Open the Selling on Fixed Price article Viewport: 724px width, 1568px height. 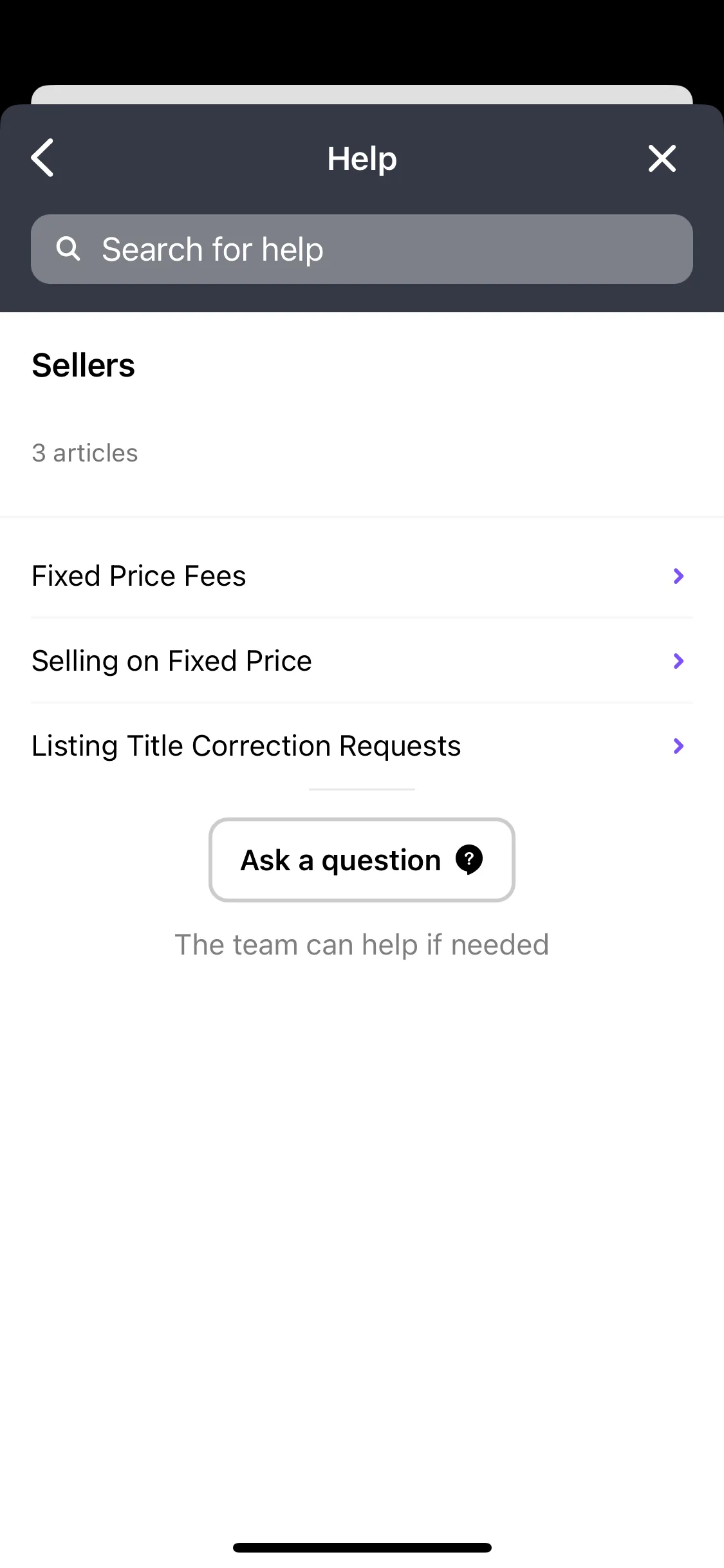pos(362,660)
